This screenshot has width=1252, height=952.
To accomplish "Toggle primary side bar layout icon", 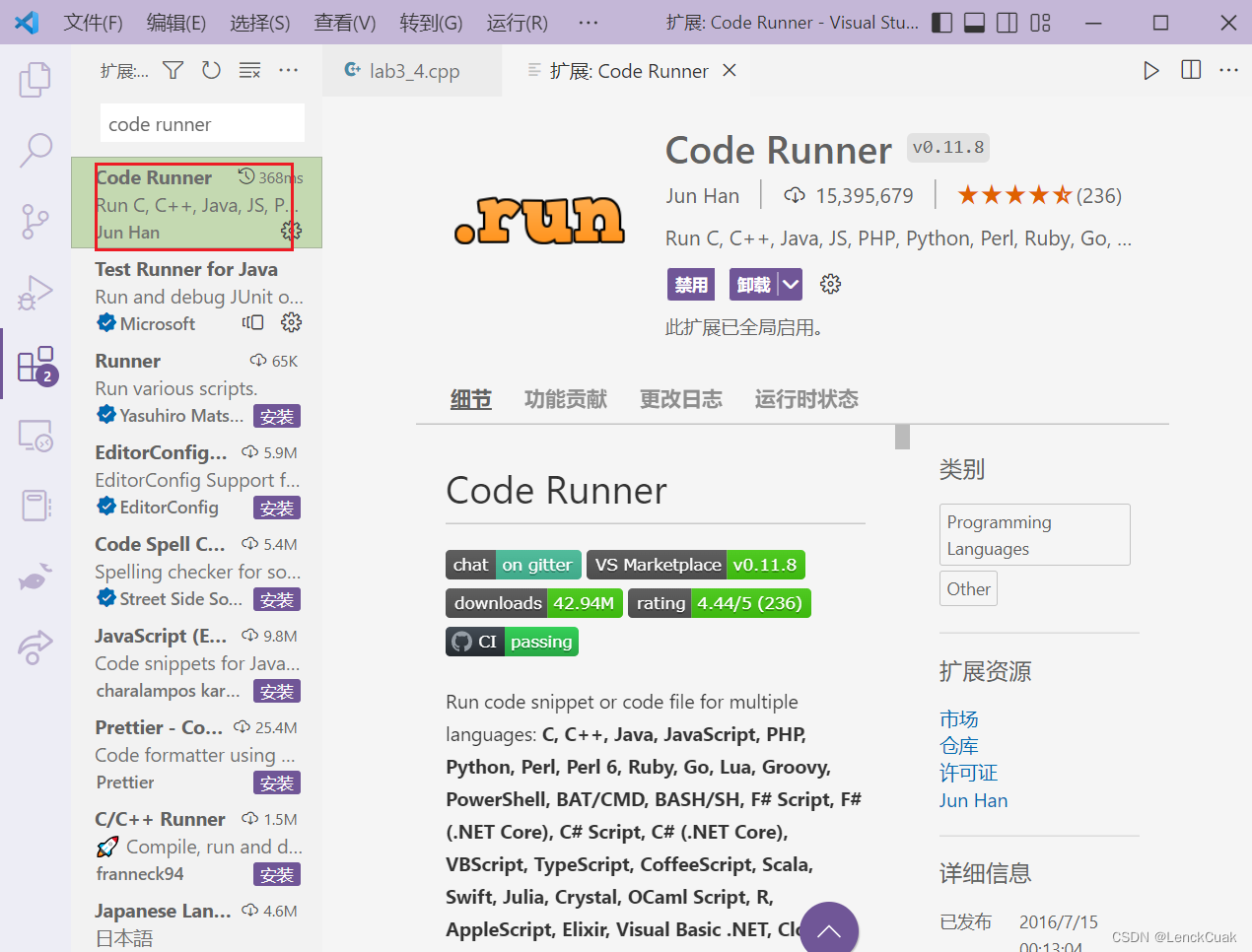I will 942,23.
